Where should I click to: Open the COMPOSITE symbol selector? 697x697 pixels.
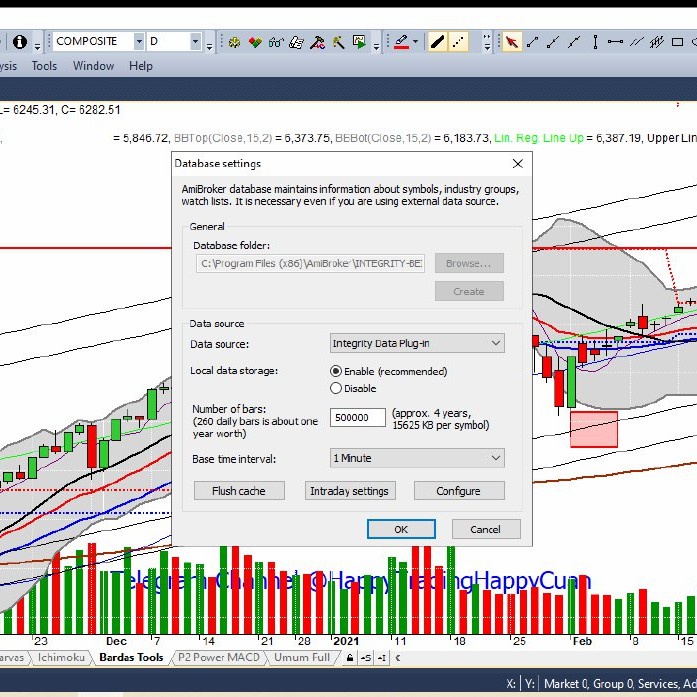click(x=99, y=41)
